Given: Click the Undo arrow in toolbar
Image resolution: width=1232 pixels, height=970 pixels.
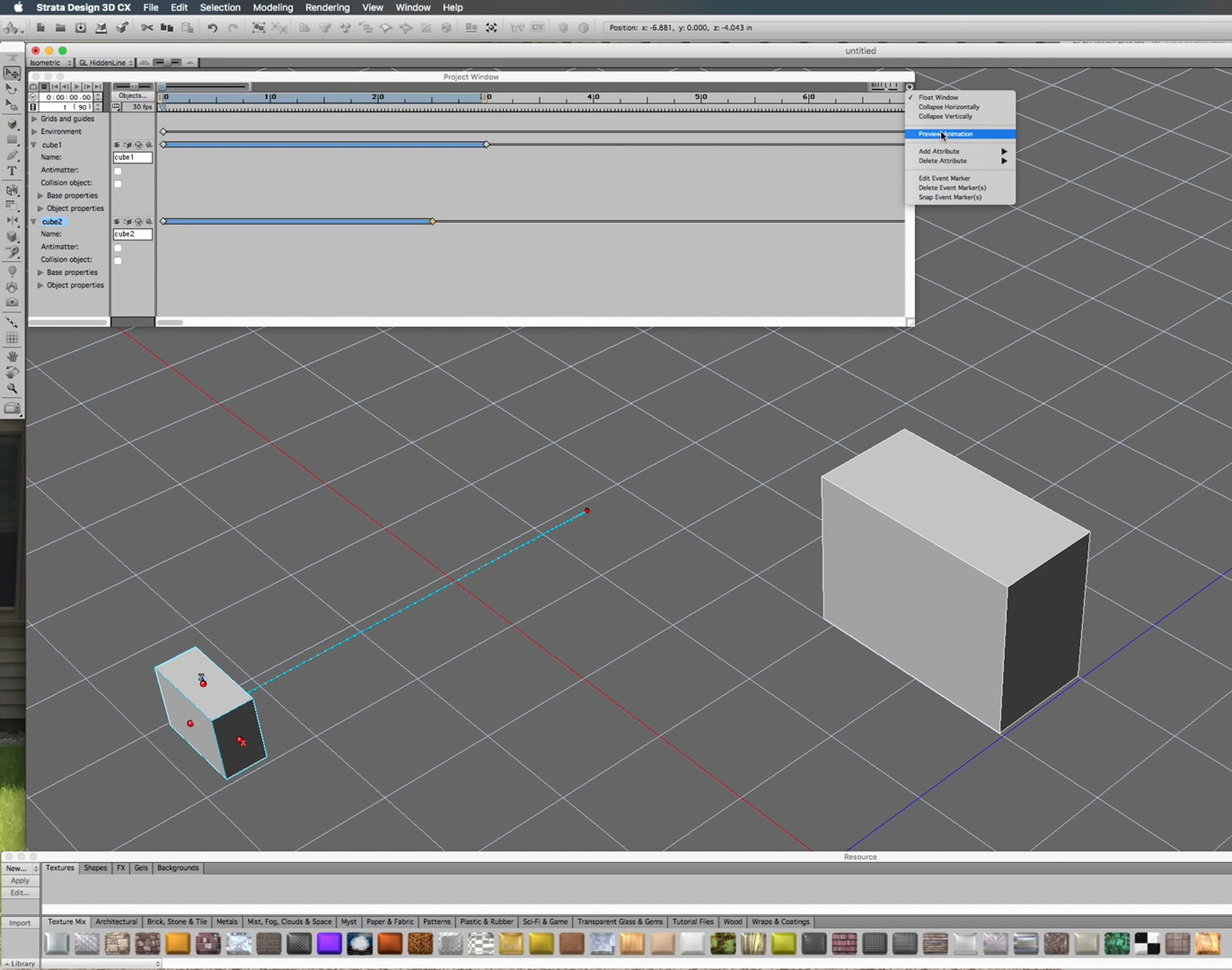Looking at the screenshot, I should tap(213, 28).
